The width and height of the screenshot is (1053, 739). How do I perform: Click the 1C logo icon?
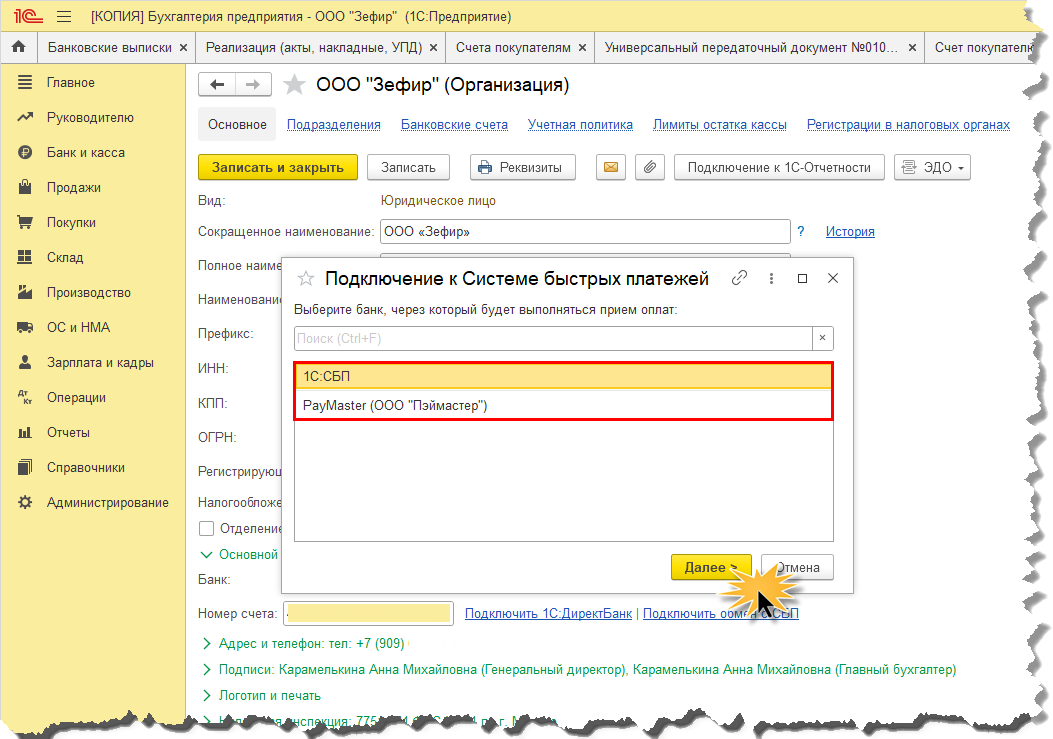(x=28, y=16)
